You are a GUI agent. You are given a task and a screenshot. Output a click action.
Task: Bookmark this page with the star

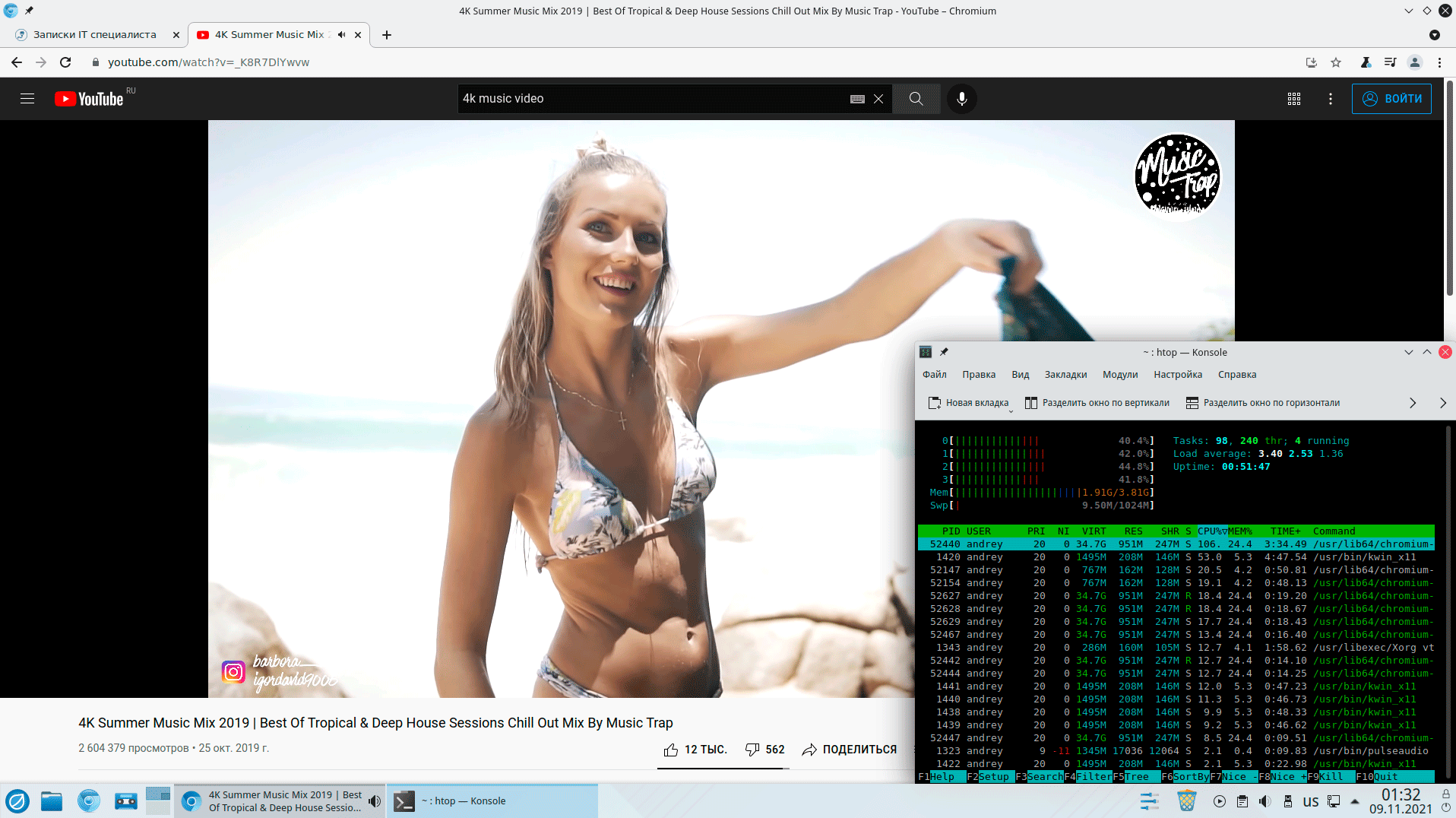(x=1336, y=62)
